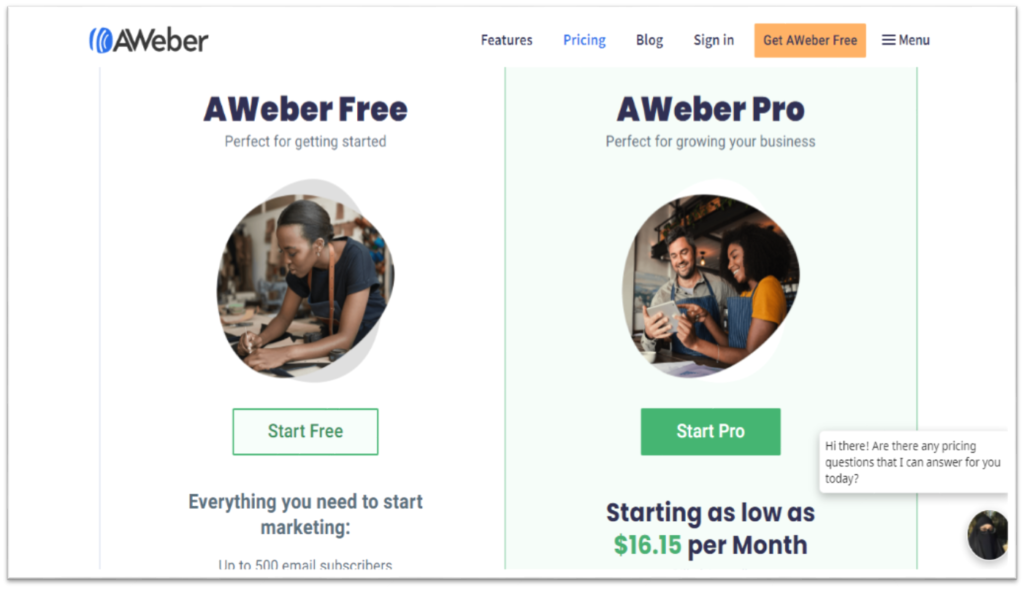Open the Blog link
The height and width of the screenshot is (589, 1024).
(649, 40)
